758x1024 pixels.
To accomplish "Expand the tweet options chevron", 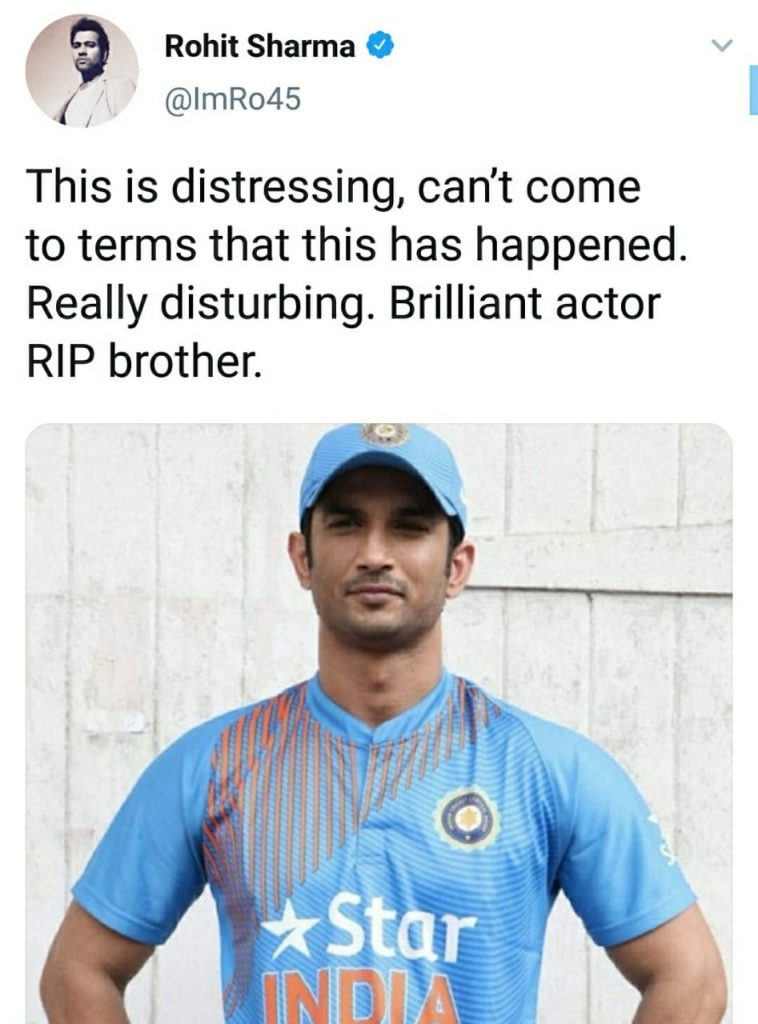I will pyautogui.click(x=721, y=45).
